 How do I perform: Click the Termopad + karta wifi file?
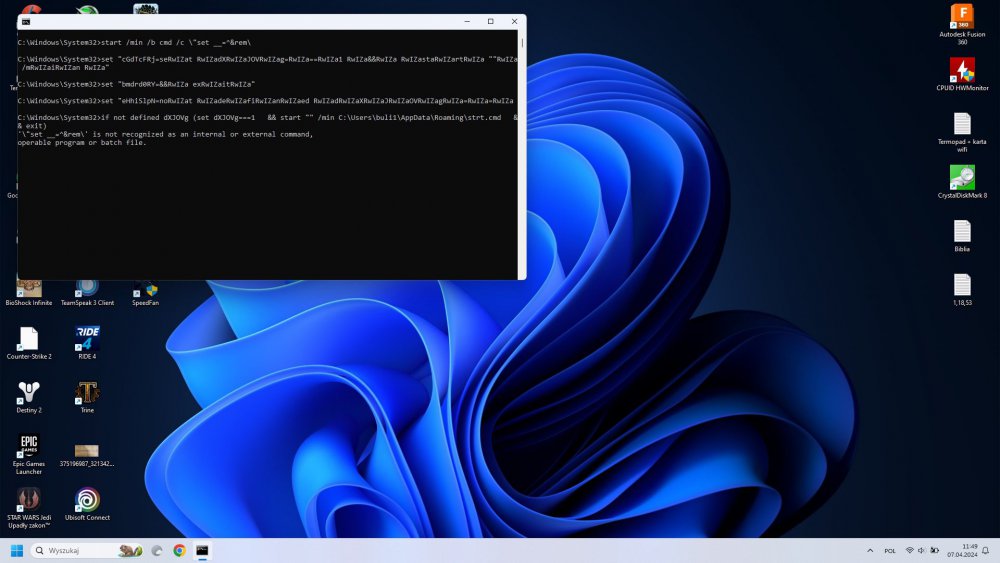click(x=961, y=124)
